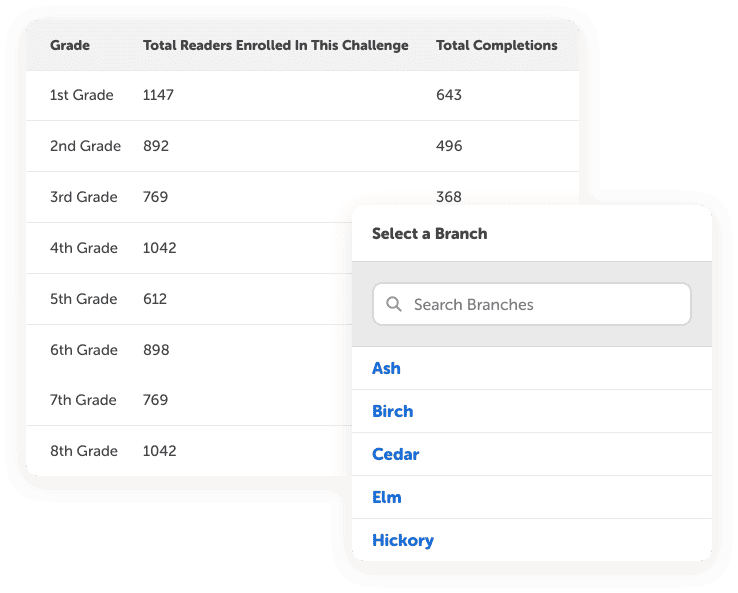Focus the Search Branches input field

click(540, 304)
